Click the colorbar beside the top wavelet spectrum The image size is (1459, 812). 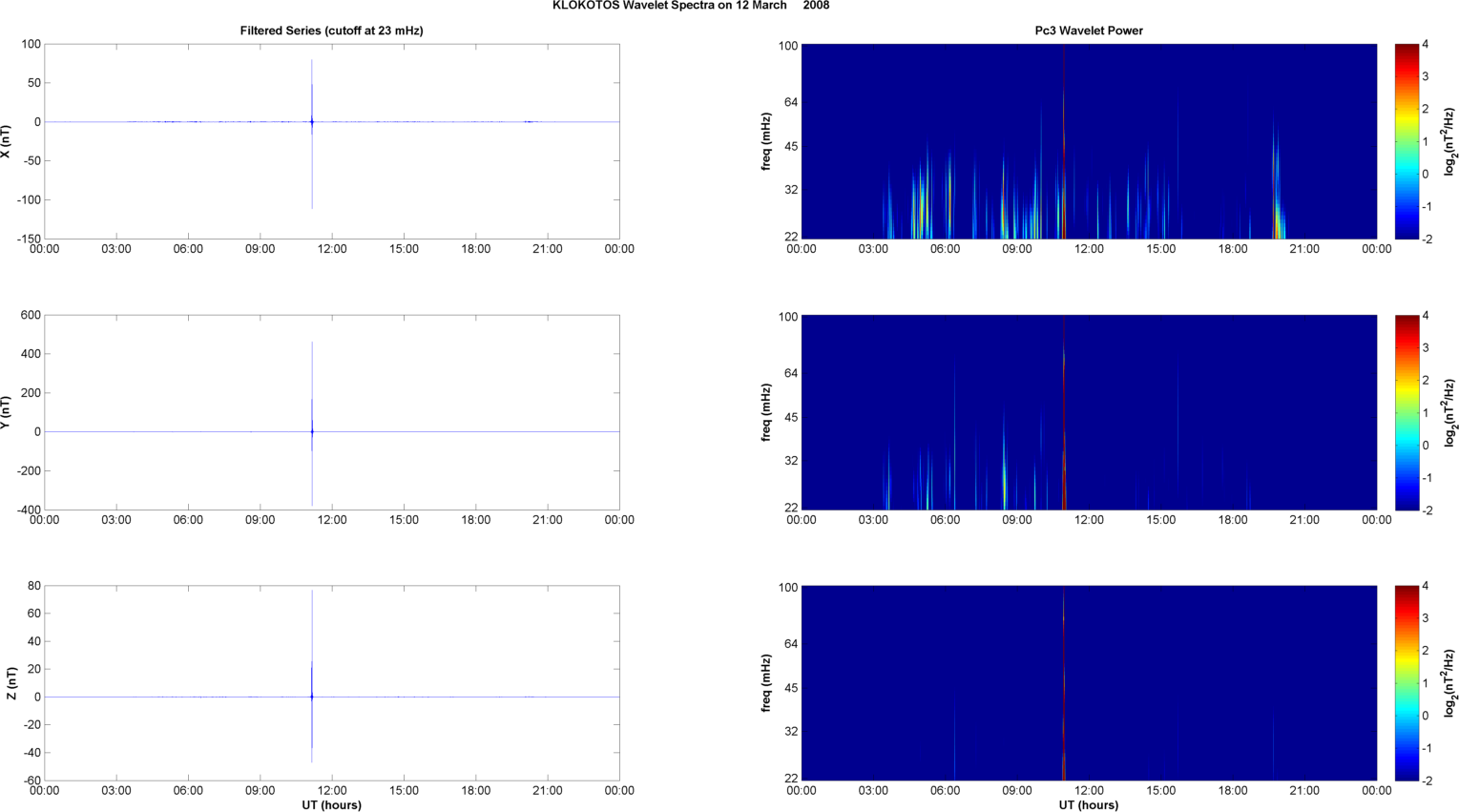[1407, 141]
